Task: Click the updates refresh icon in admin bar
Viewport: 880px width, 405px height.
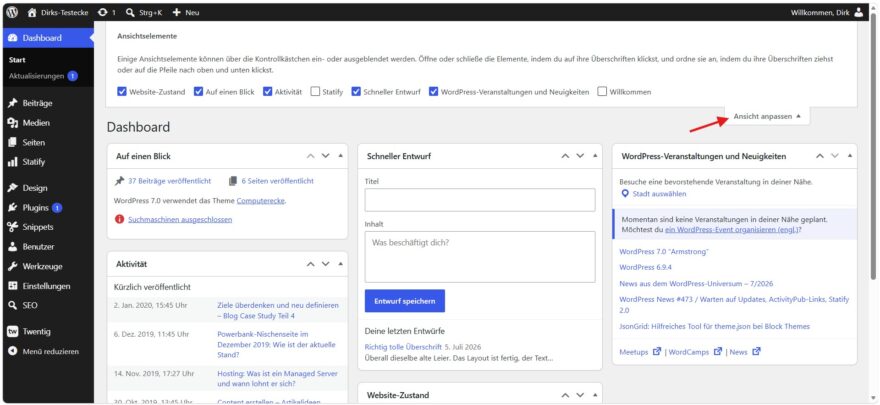Action: pyautogui.click(x=103, y=12)
